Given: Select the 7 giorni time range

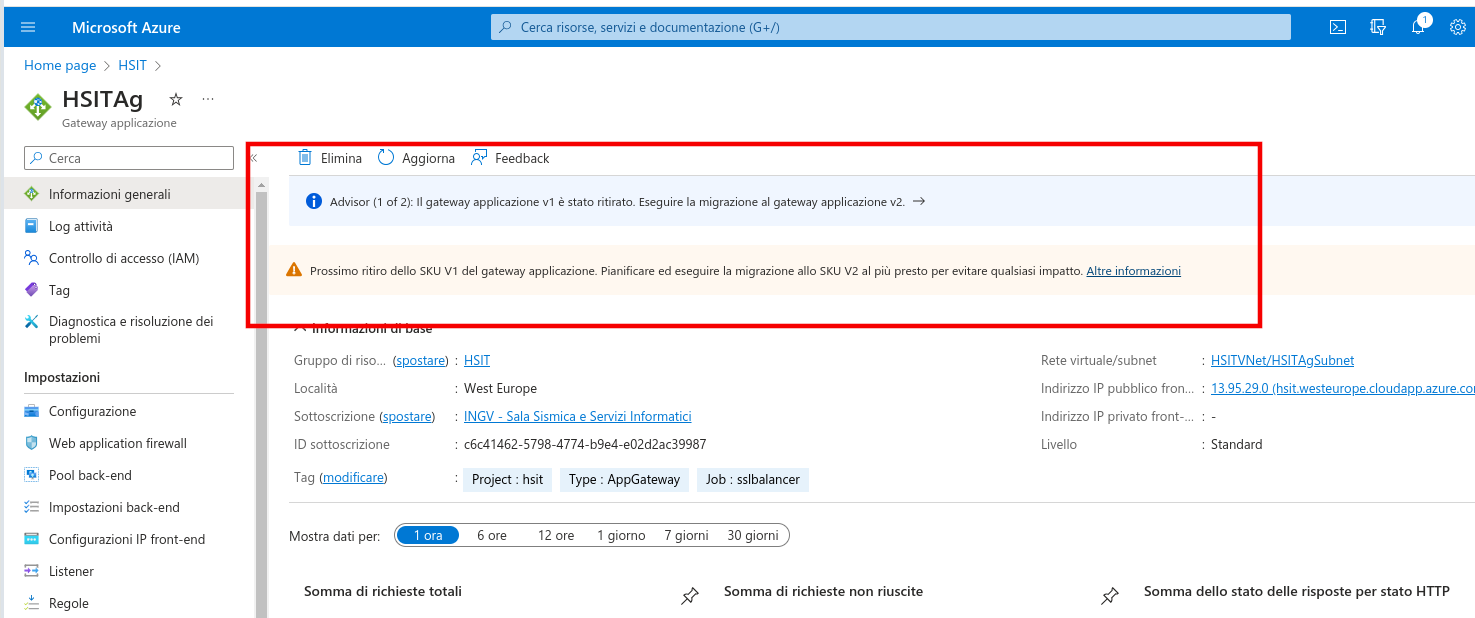Looking at the screenshot, I should click(x=686, y=535).
